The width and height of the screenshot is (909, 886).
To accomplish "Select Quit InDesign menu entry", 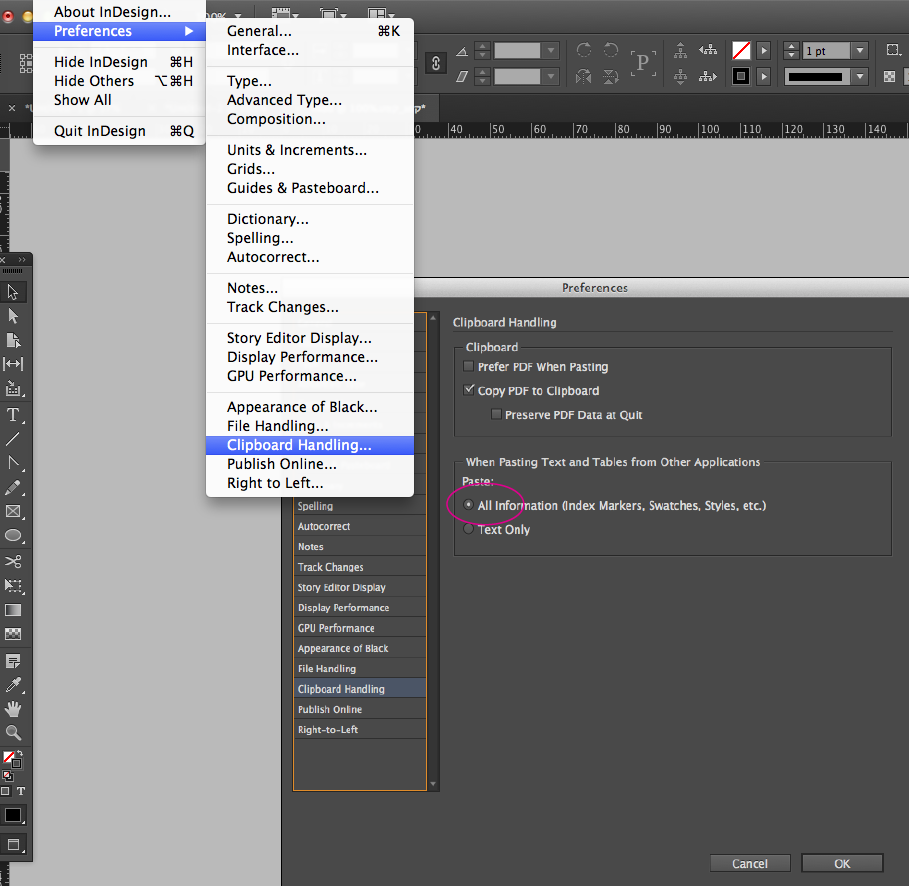I will pos(119,130).
